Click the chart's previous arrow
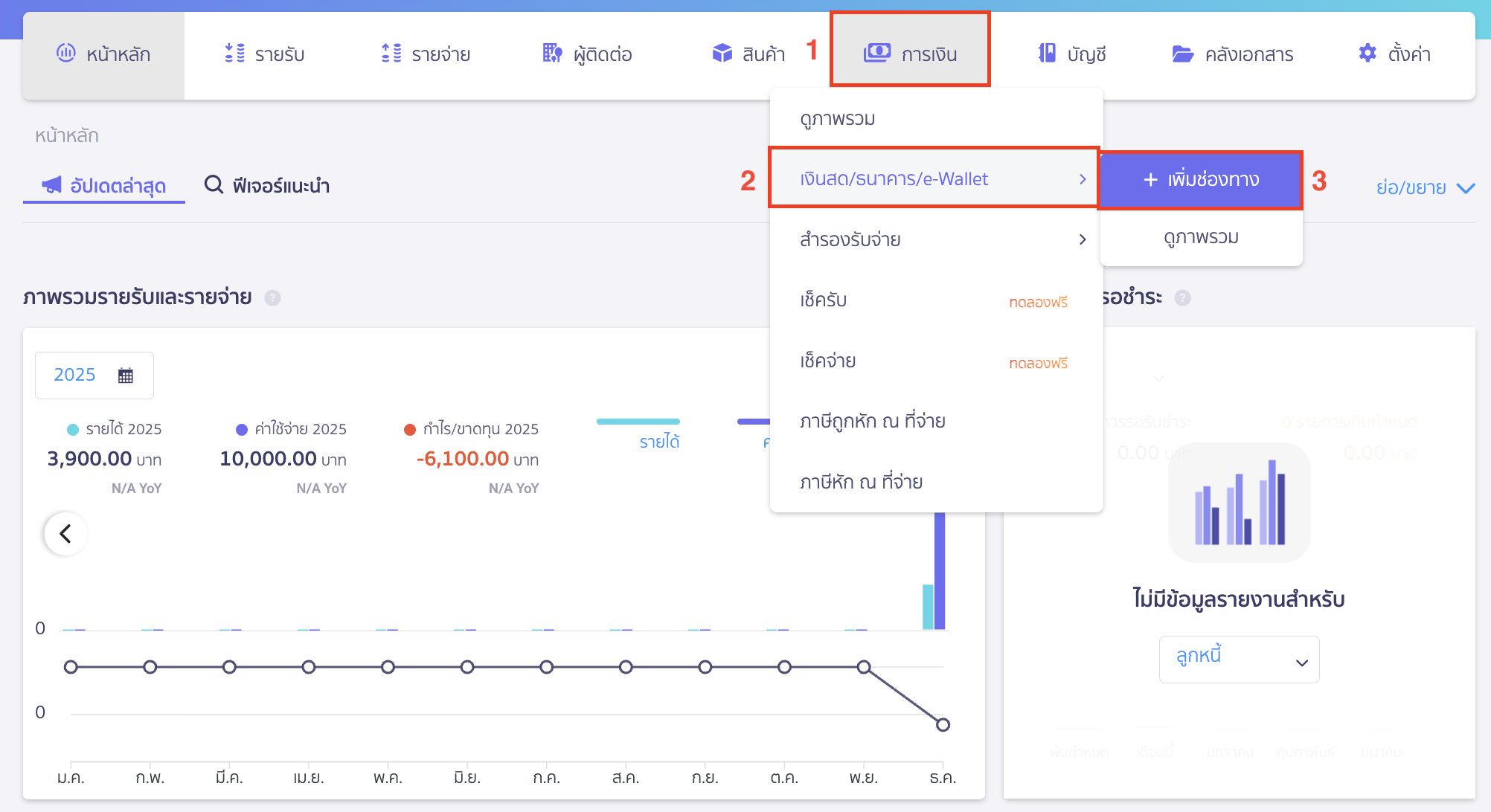The image size is (1491, 812). (x=65, y=533)
